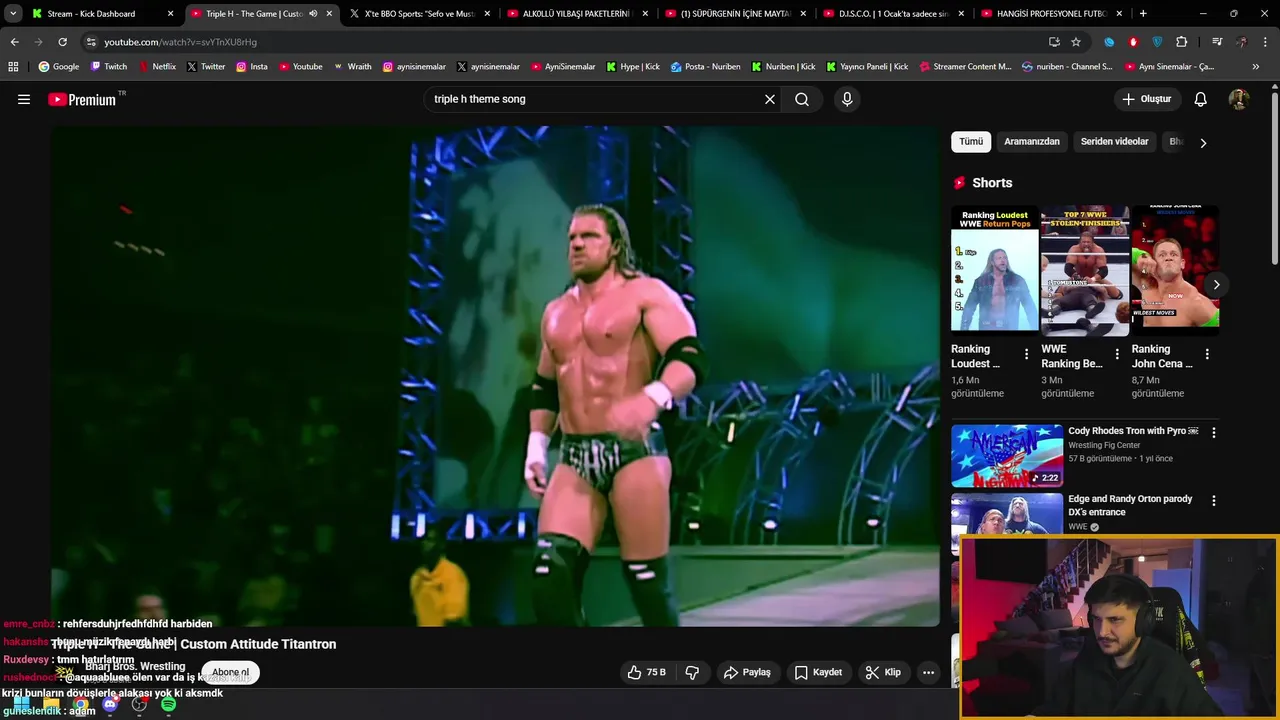The height and width of the screenshot is (720, 1280).
Task: Select the Aramanızdan filter chip
Action: [1032, 142]
